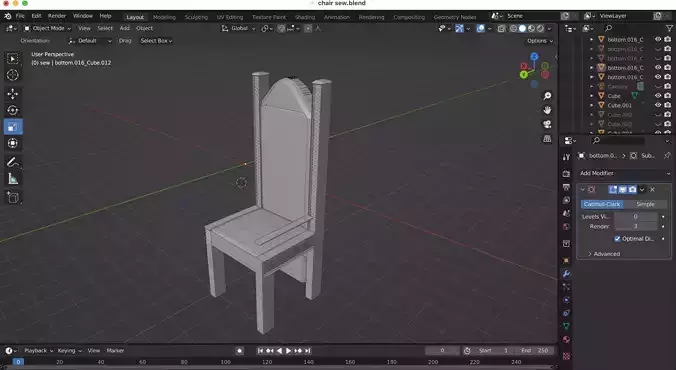The height and width of the screenshot is (370, 676).
Task: Open the Texture checker properties tab
Action: [566, 356]
